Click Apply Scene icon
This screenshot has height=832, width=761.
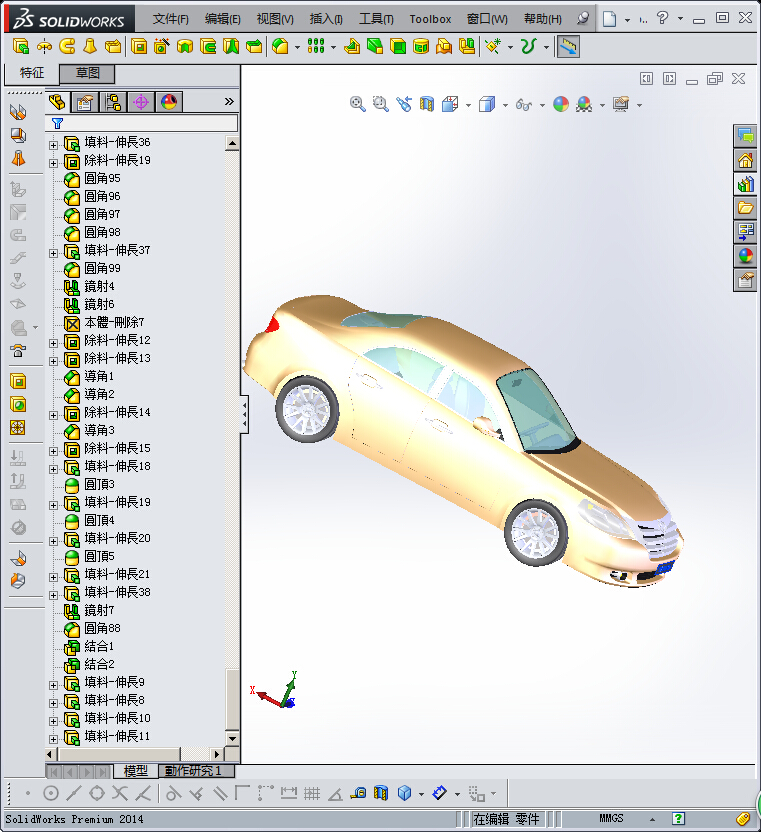click(x=584, y=104)
